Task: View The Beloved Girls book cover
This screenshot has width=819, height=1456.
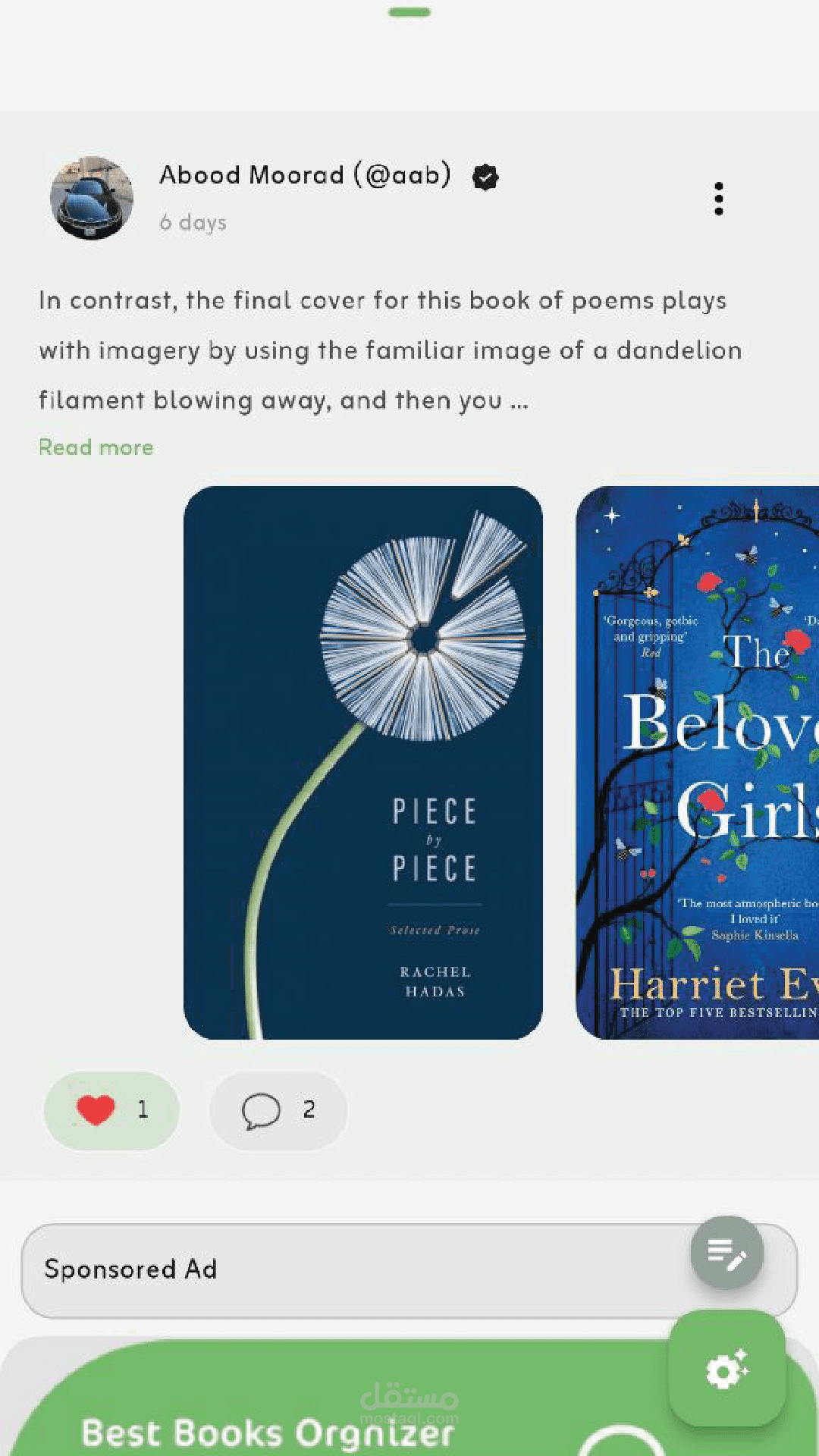Action: [698, 763]
